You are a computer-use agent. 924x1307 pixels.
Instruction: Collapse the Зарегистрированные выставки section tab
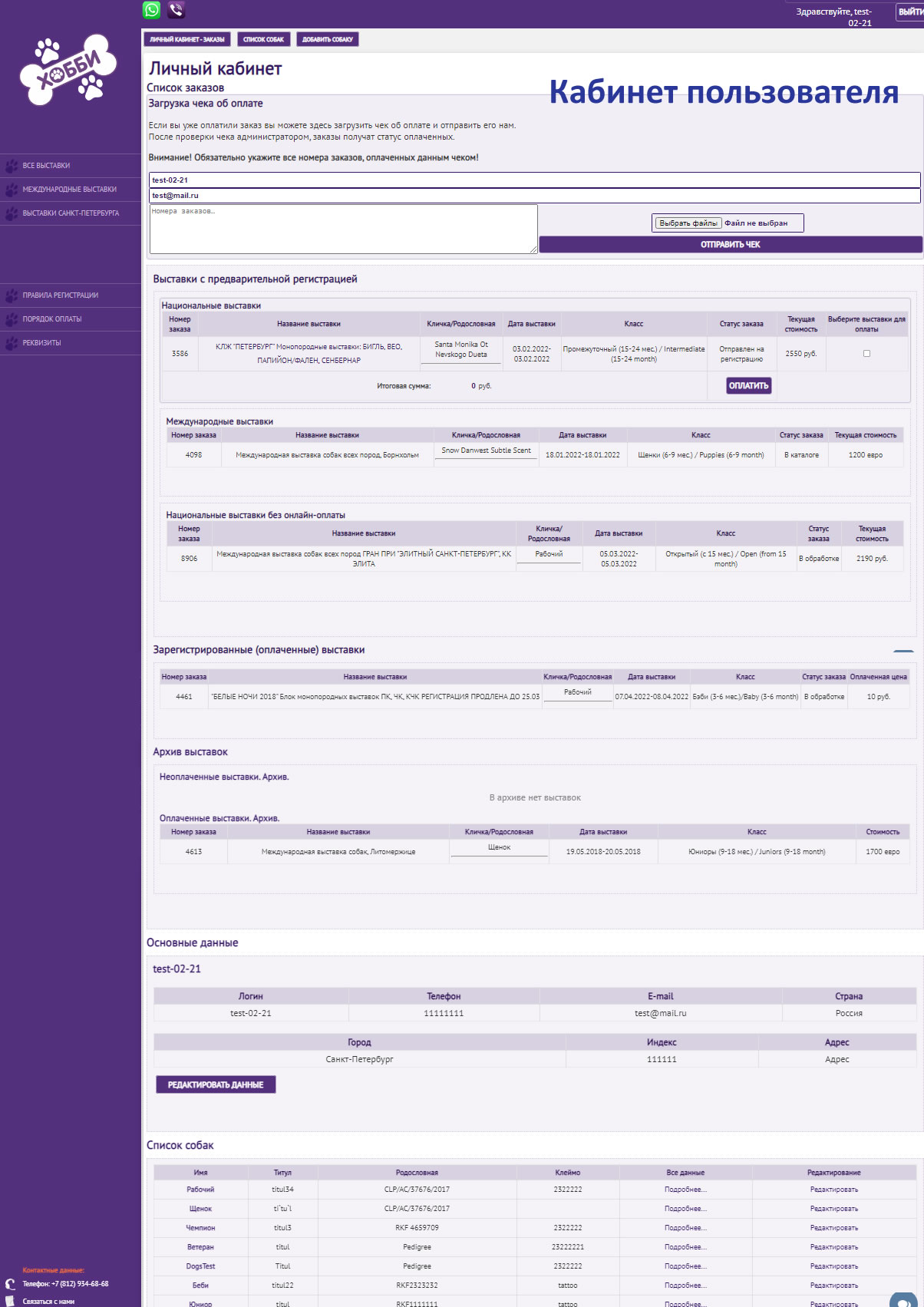click(x=903, y=652)
